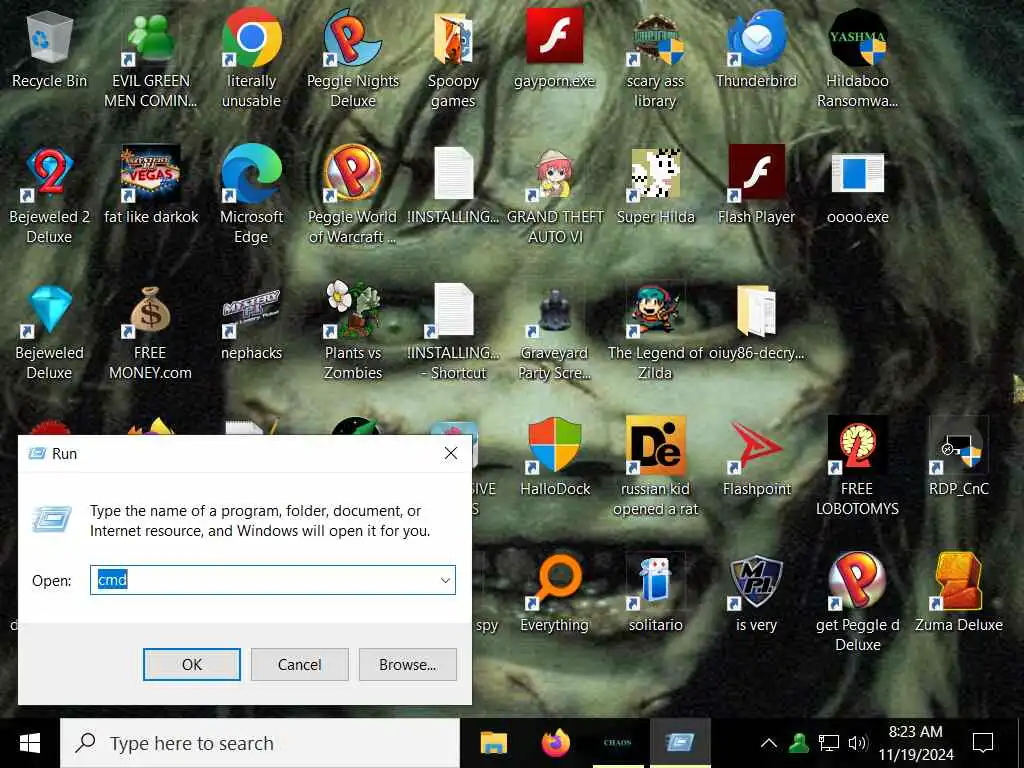
Task: Click Cancel in the Run dialog
Action: (300, 664)
